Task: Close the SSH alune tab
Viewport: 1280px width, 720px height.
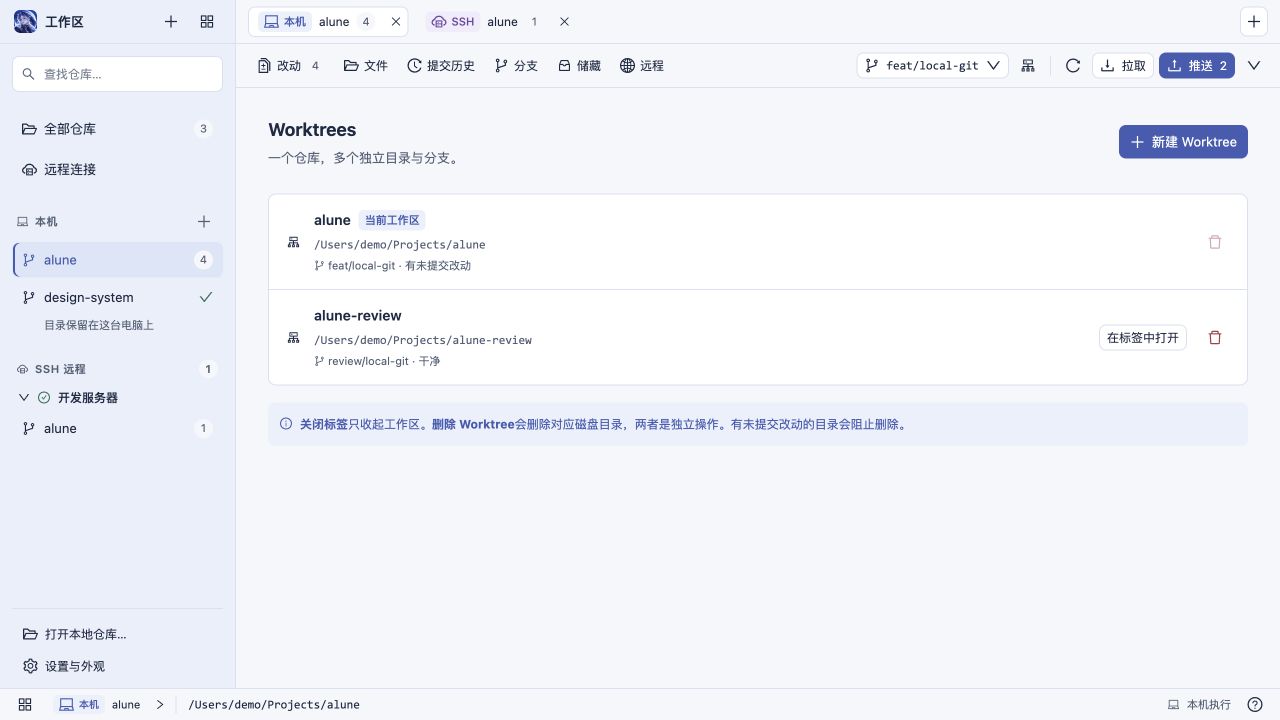Action: point(564,22)
